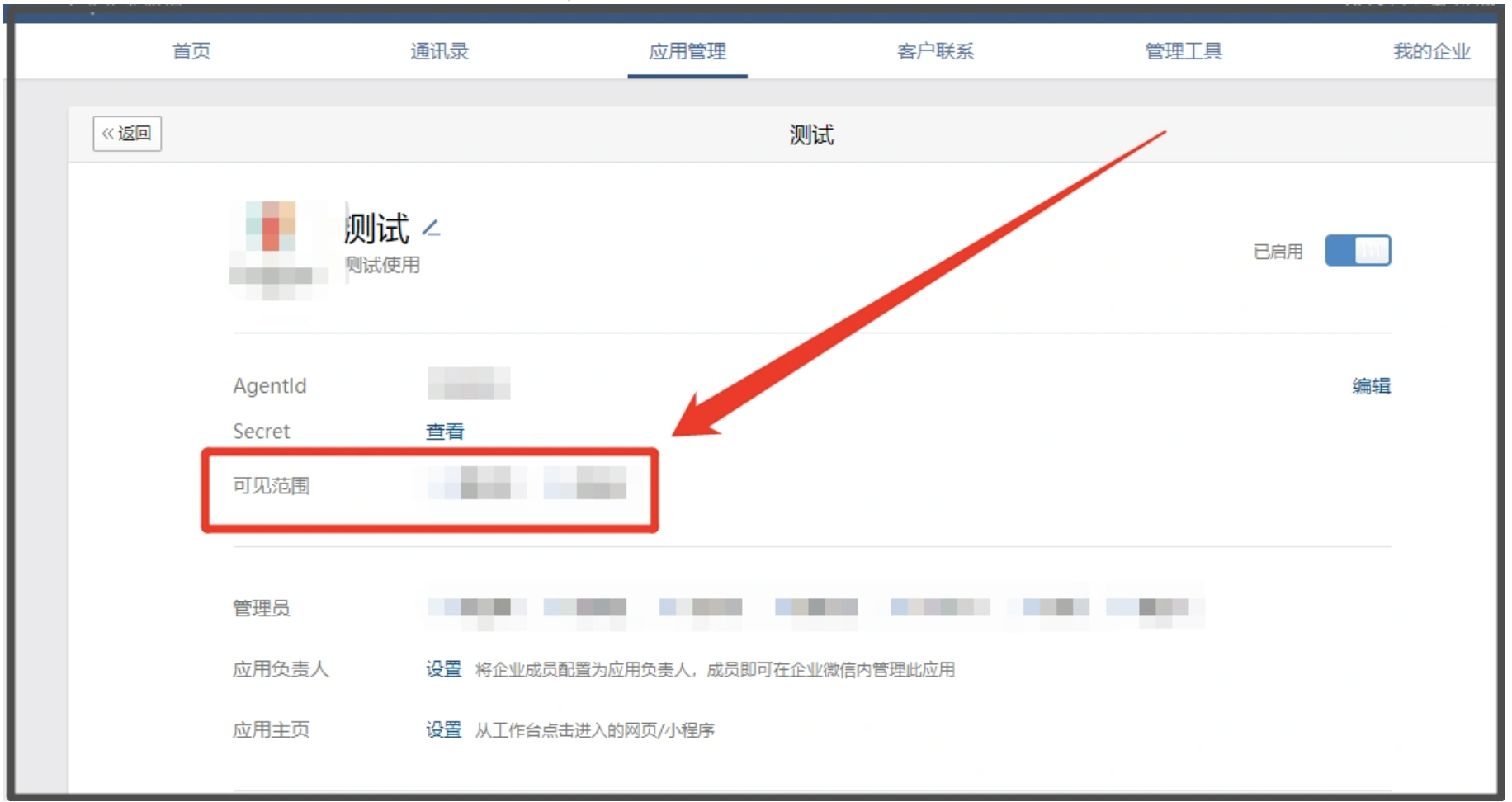This screenshot has height=802, width=1512.
Task: Click the blurred AgentId value
Action: point(469,384)
